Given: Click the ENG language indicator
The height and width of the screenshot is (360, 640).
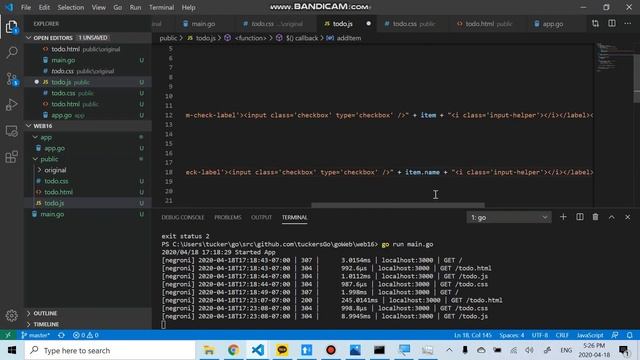Looking at the screenshot, I should pyautogui.click(x=566, y=350).
